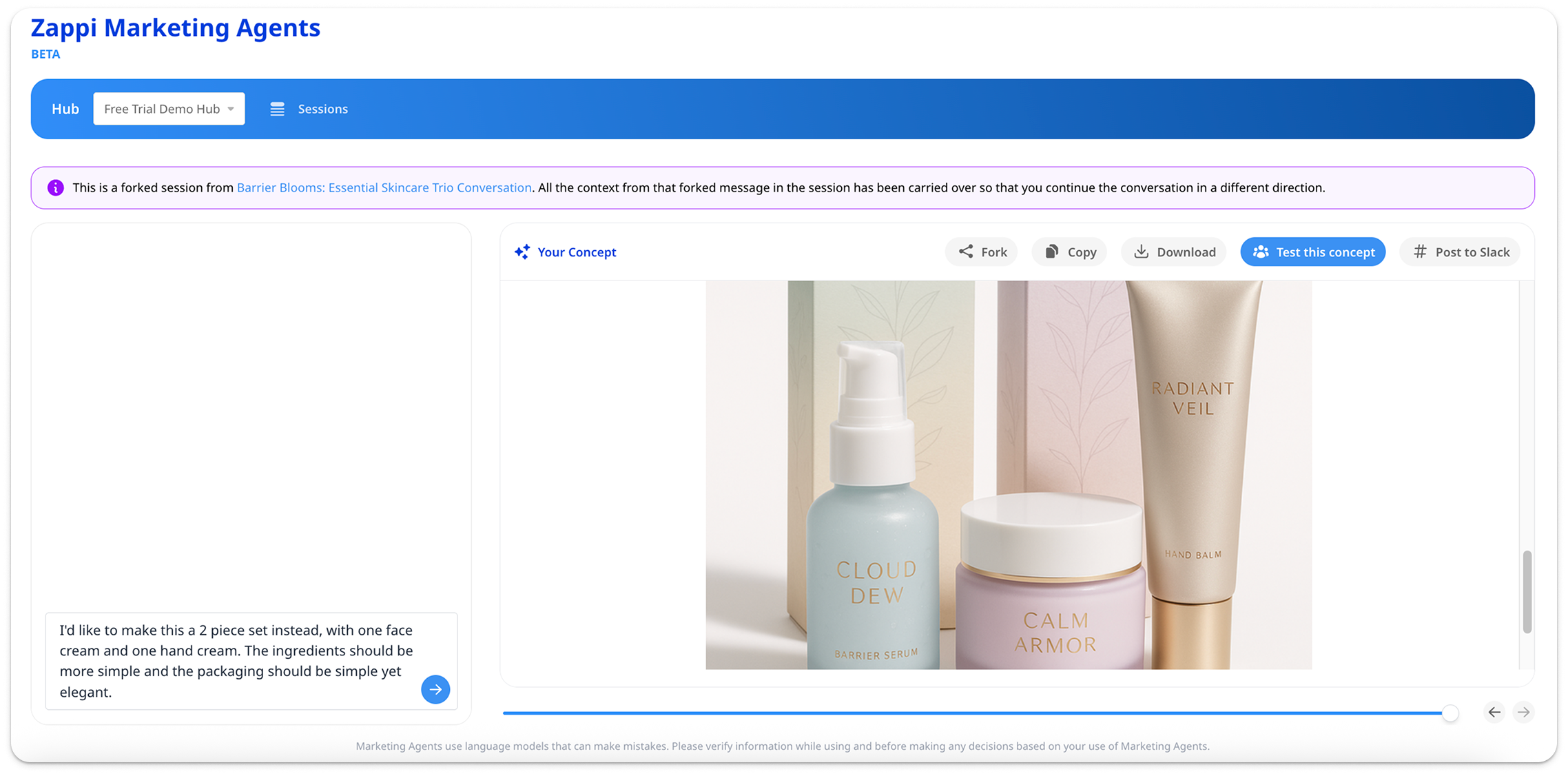Image resolution: width=1568 pixels, height=776 pixels.
Task: Click the disclaimer text about language models
Action: [x=783, y=746]
